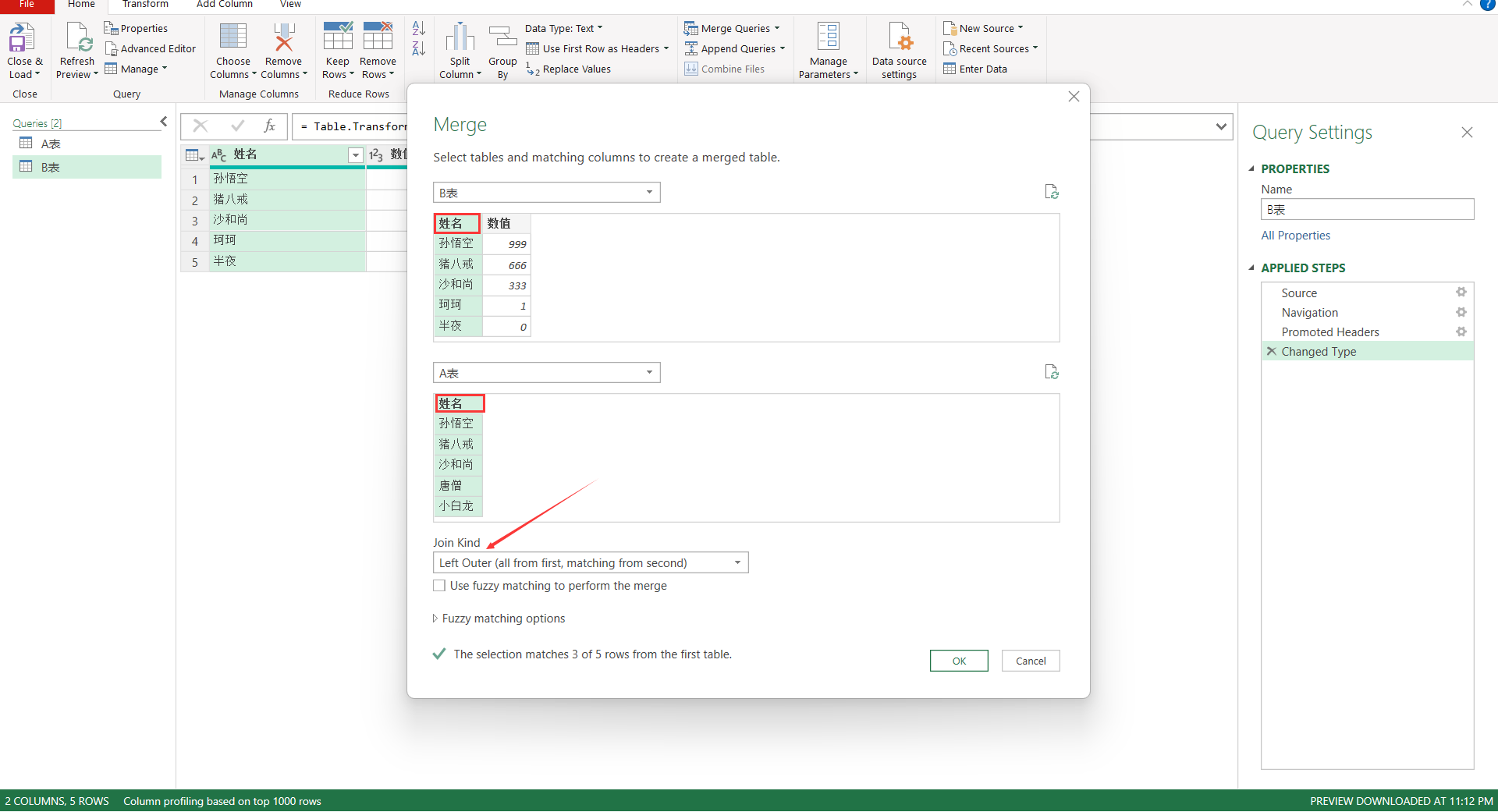This screenshot has height=812, width=1498.
Task: Switch to the Transform tab
Action: click(145, 5)
